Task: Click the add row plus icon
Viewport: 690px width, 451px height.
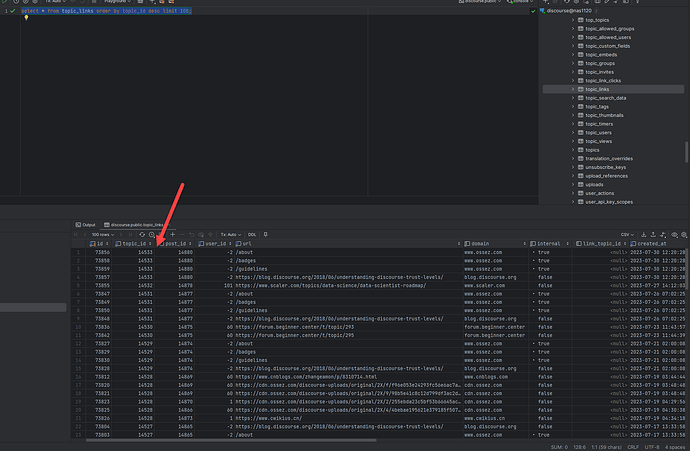Action: (172, 235)
